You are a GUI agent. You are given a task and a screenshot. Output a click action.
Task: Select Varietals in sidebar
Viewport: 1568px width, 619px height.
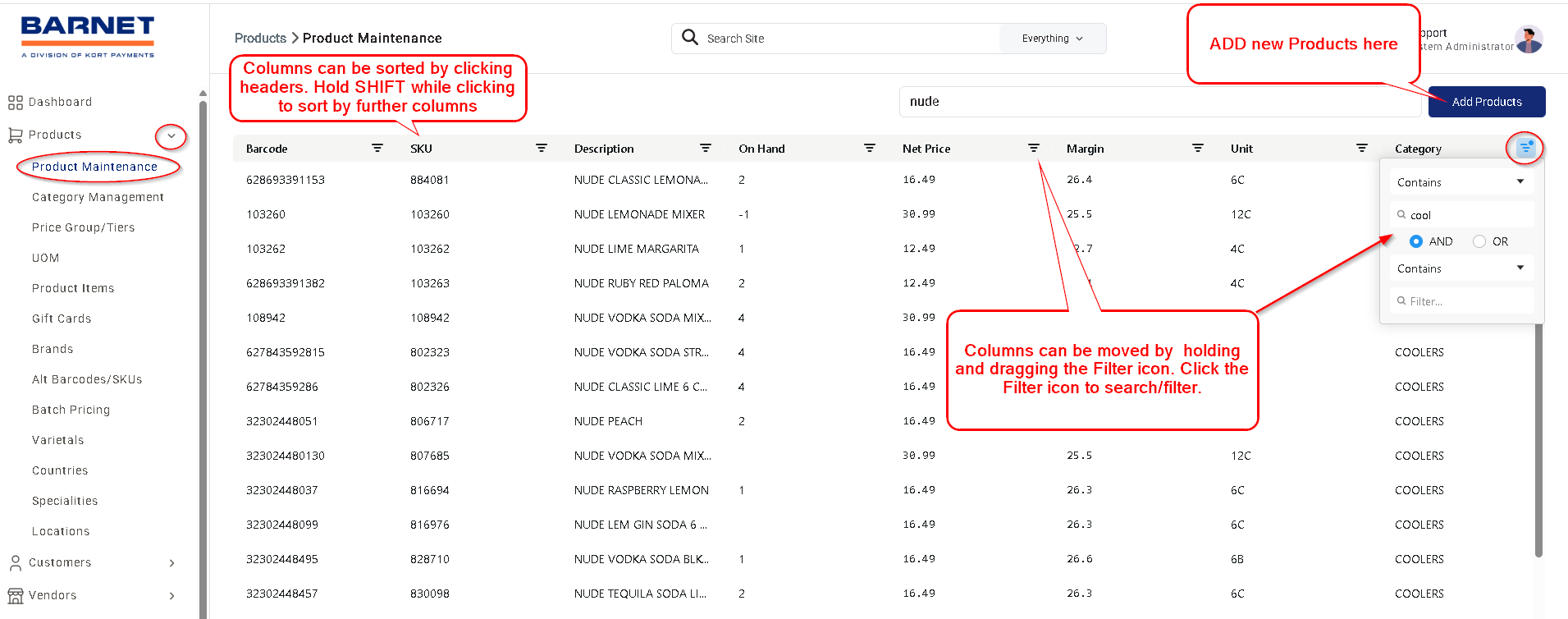pyautogui.click(x=57, y=440)
